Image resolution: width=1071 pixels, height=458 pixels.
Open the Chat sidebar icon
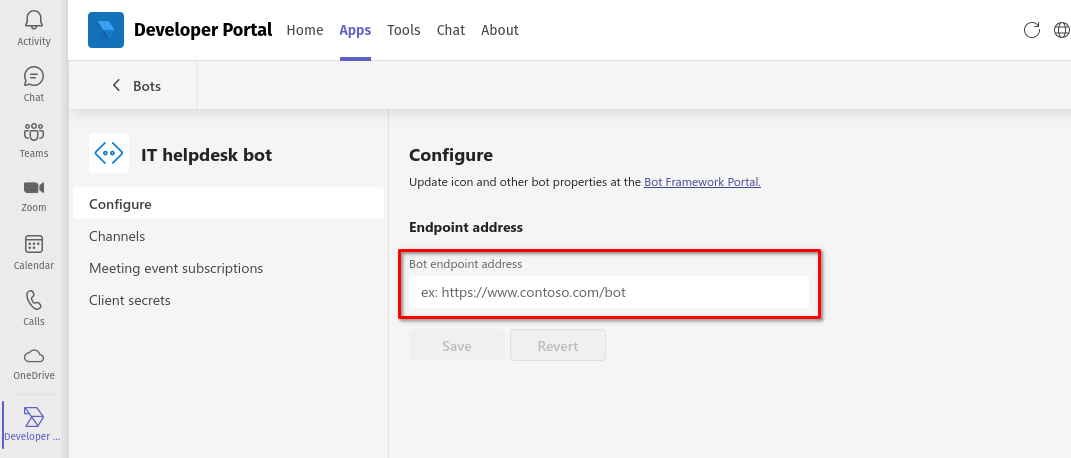tap(33, 76)
